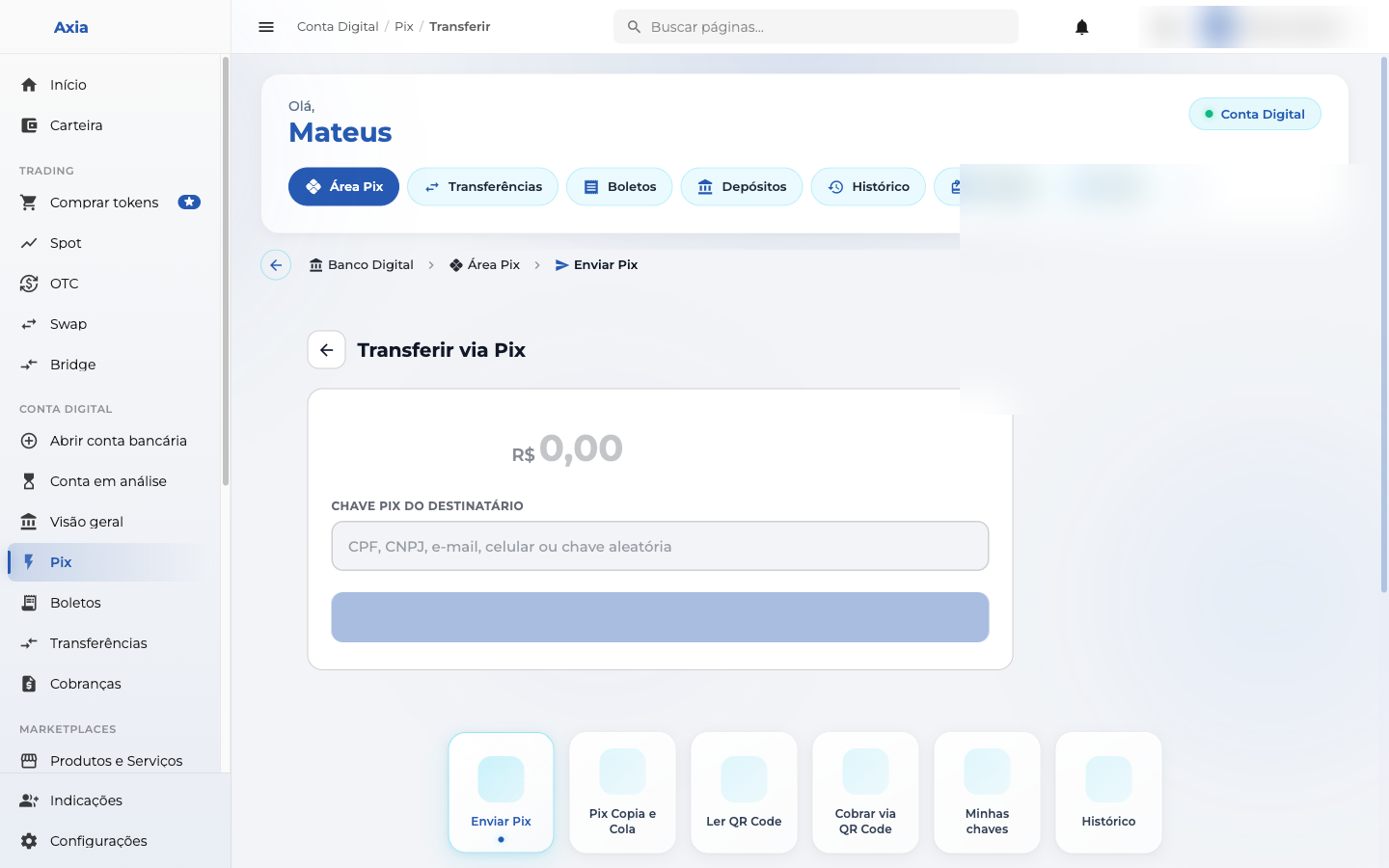Focus the Buscar páginas search field
Screen dimensions: 1389x868
click(x=816, y=27)
